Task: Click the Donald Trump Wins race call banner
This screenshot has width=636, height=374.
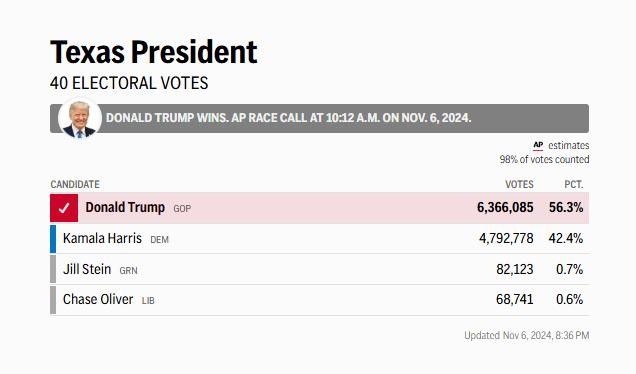Action: point(320,118)
